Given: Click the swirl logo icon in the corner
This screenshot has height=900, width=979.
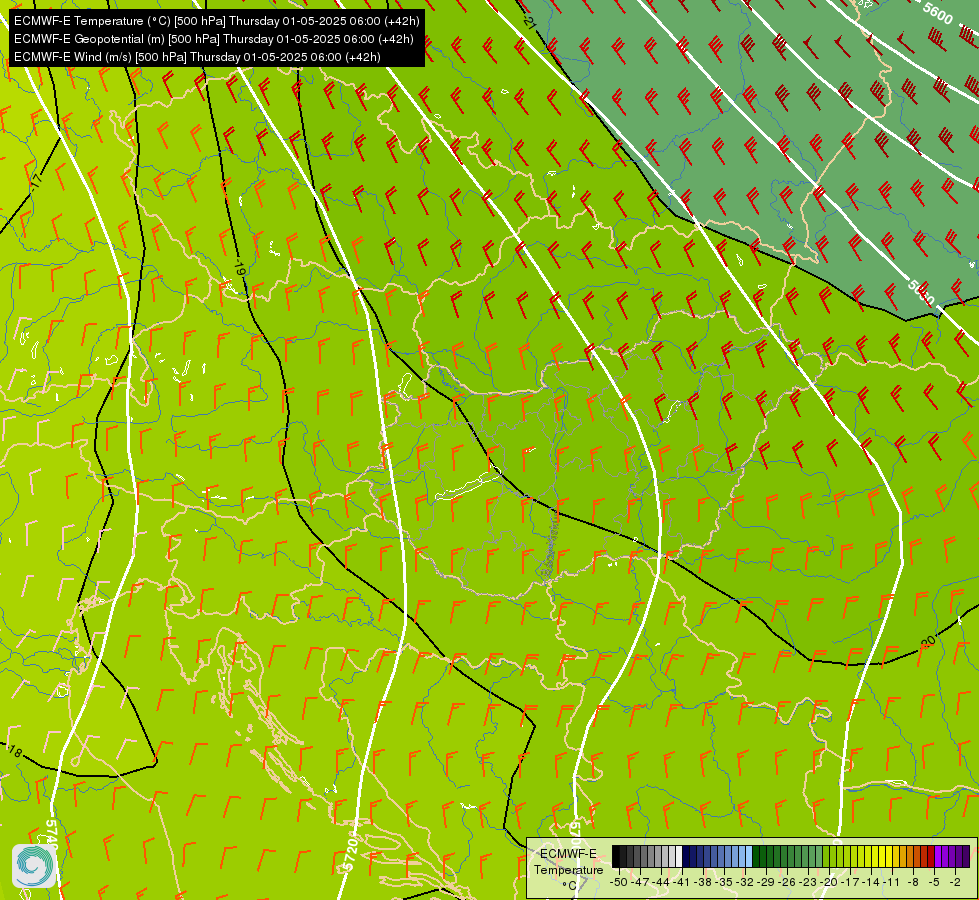Looking at the screenshot, I should pos(34,865).
